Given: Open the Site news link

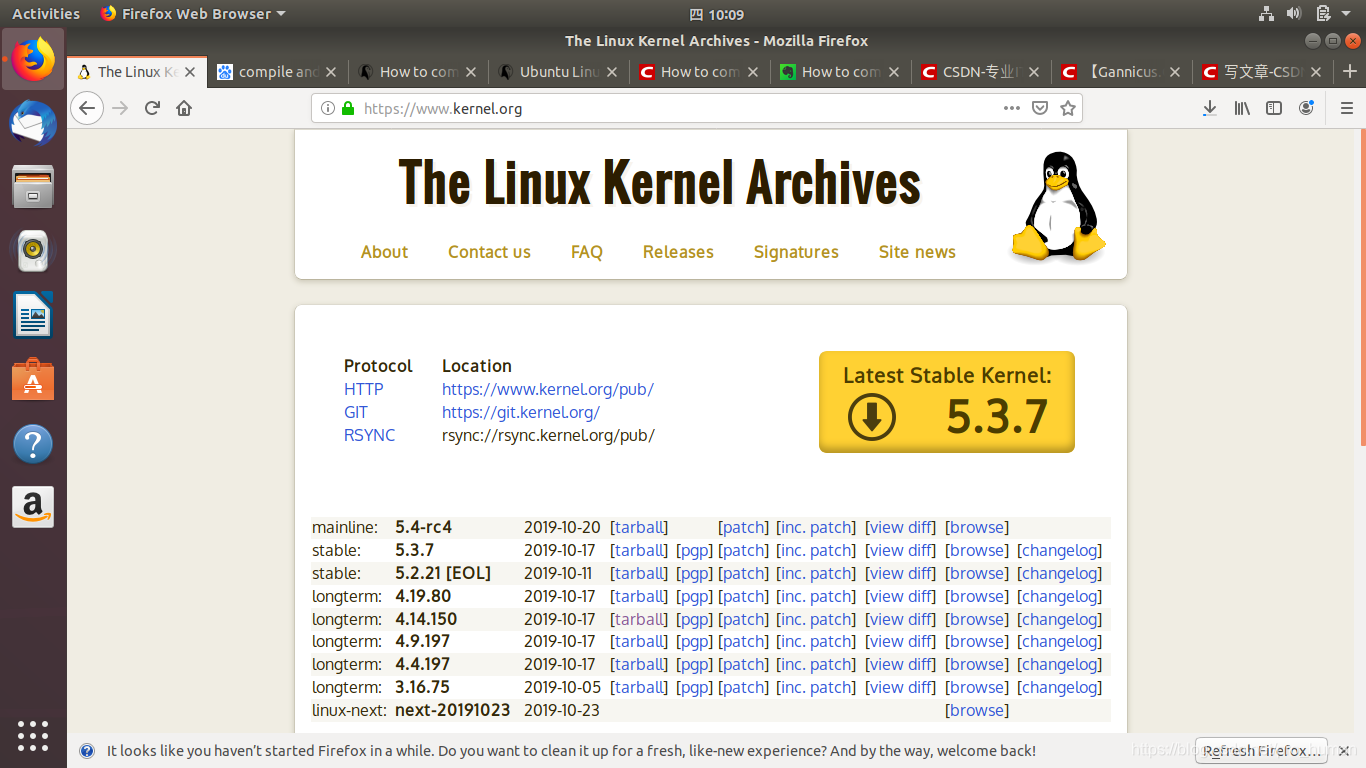Looking at the screenshot, I should (x=917, y=252).
